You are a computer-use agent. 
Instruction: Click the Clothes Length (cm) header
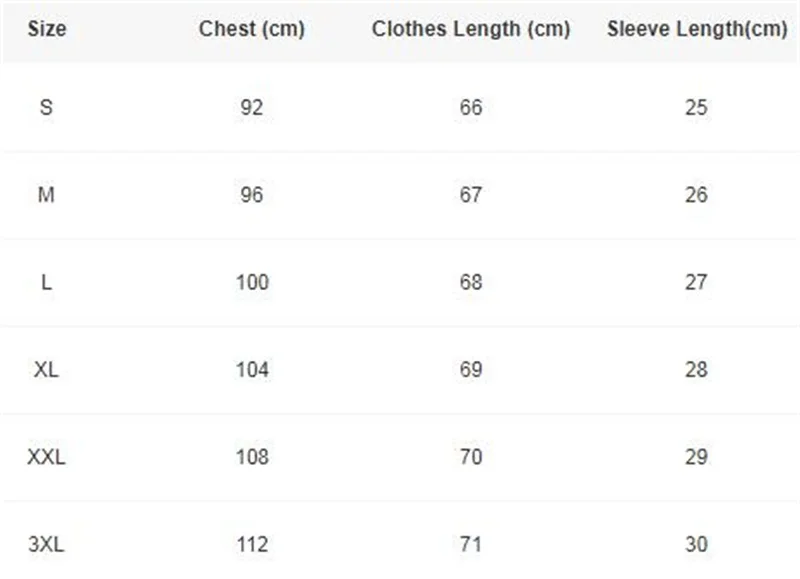[x=470, y=29]
